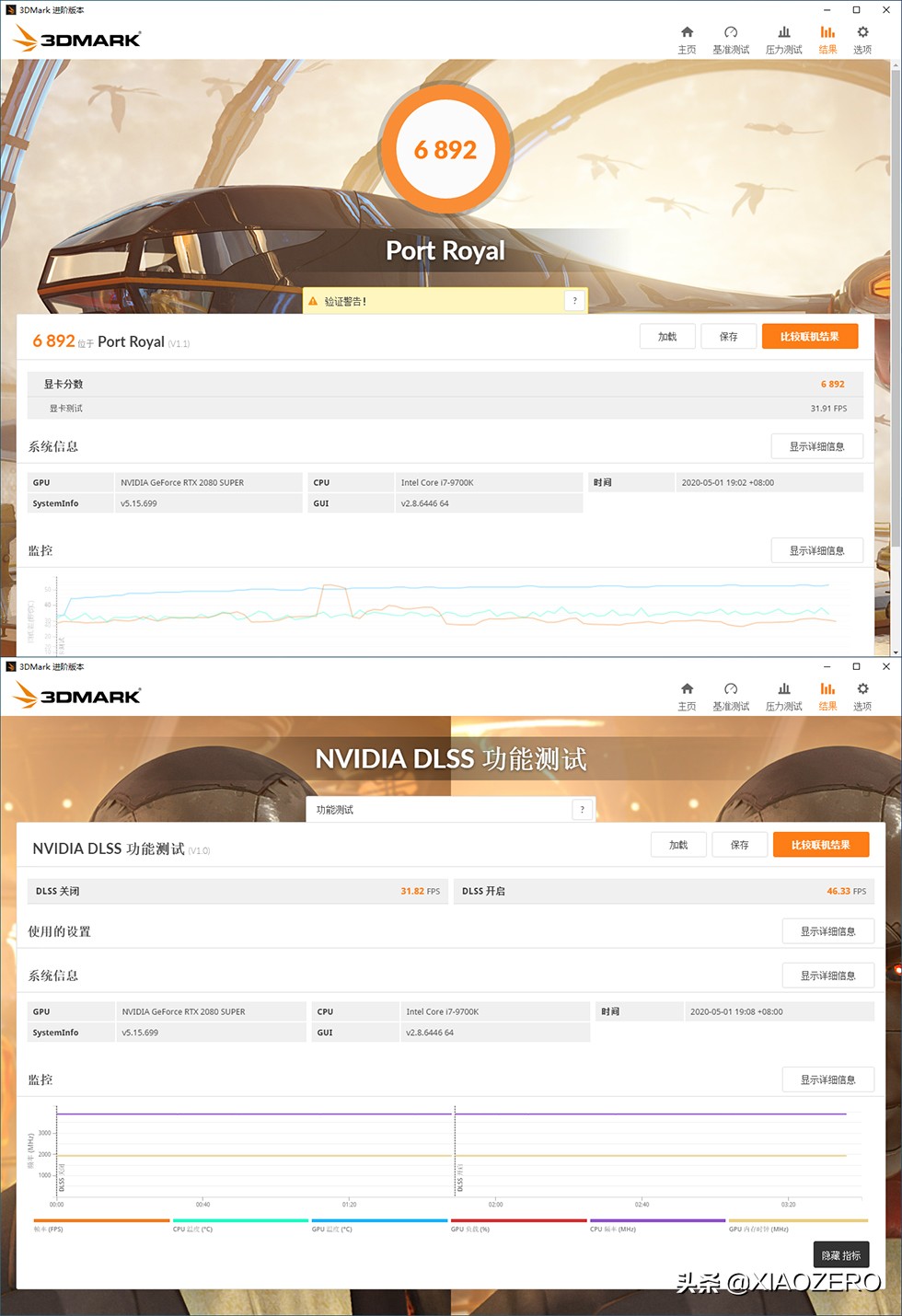The height and width of the screenshot is (1316, 902).
Task: Minimize the DLSS test 3DMark window
Action: pos(827,666)
